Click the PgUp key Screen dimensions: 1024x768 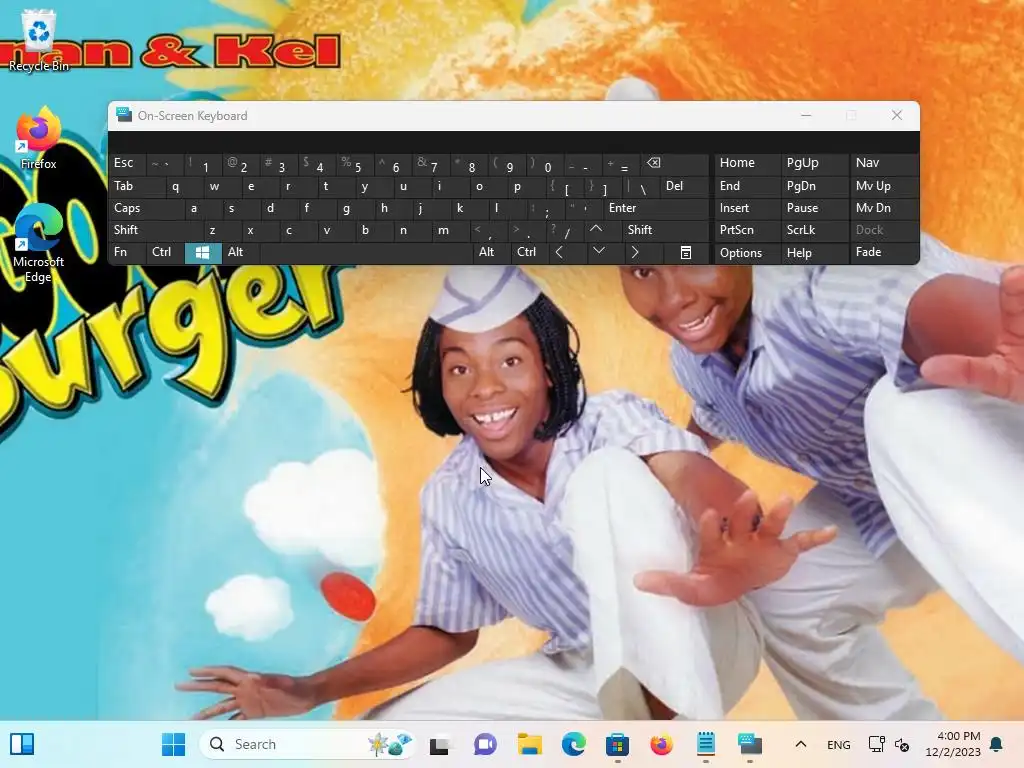point(814,163)
